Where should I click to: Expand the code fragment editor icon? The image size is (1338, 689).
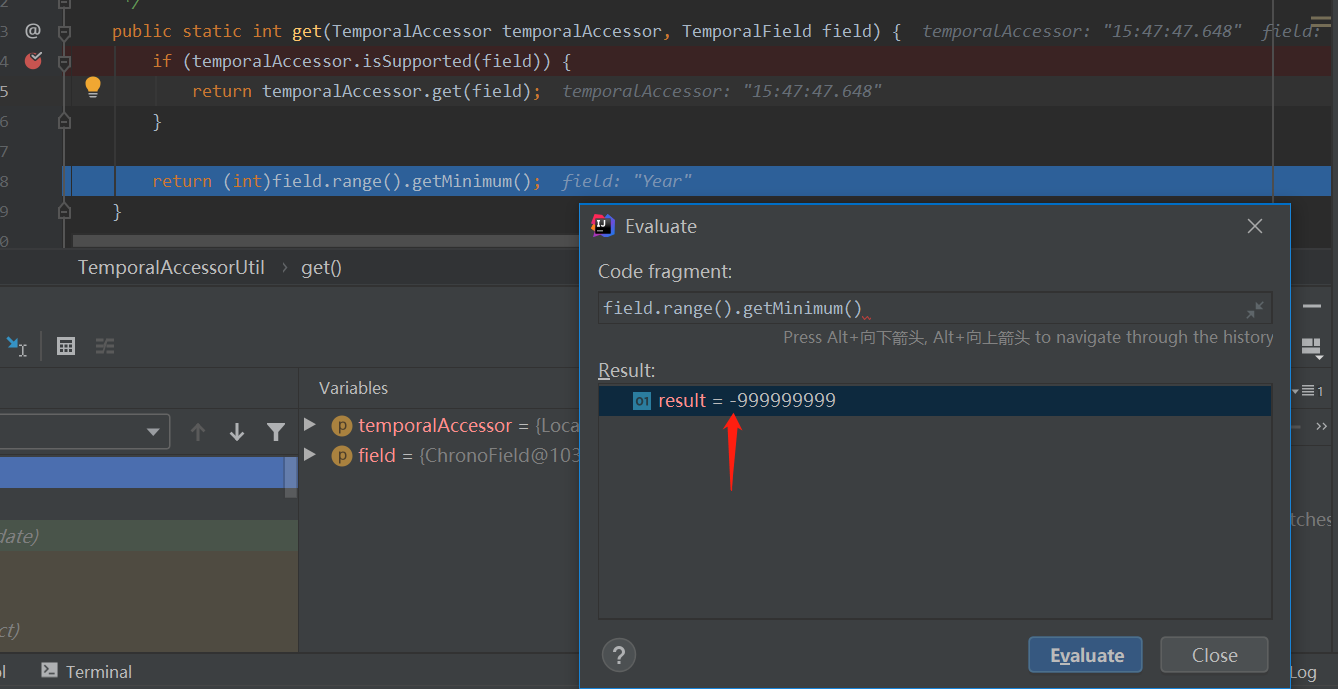coord(1255,309)
